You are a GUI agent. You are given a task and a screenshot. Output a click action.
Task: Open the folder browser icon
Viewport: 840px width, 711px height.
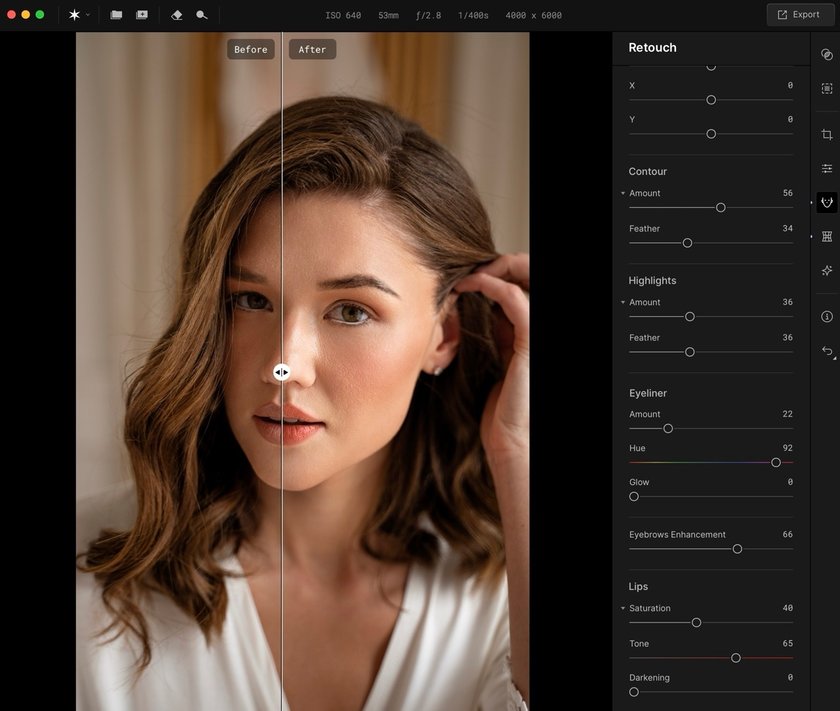point(116,15)
